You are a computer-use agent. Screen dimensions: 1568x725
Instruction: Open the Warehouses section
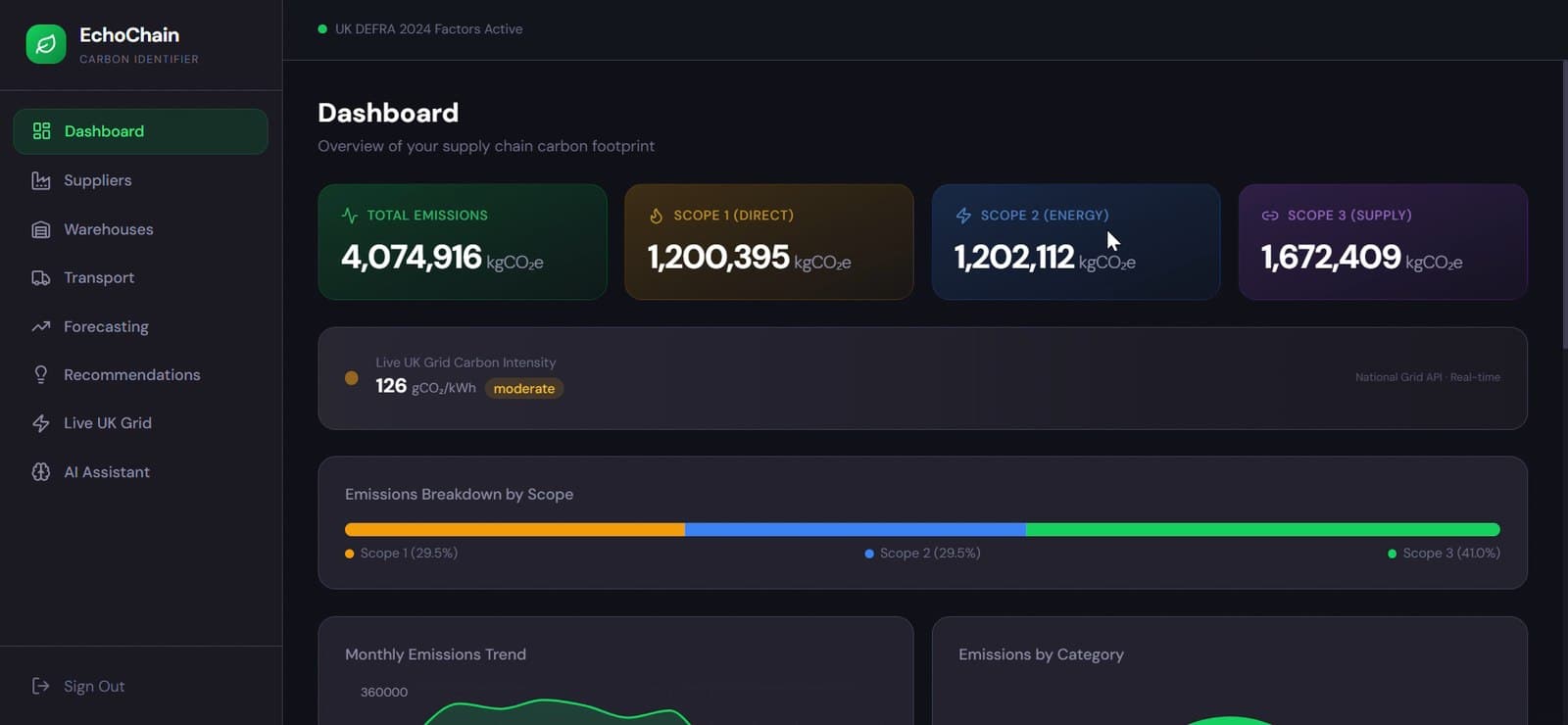[141, 229]
